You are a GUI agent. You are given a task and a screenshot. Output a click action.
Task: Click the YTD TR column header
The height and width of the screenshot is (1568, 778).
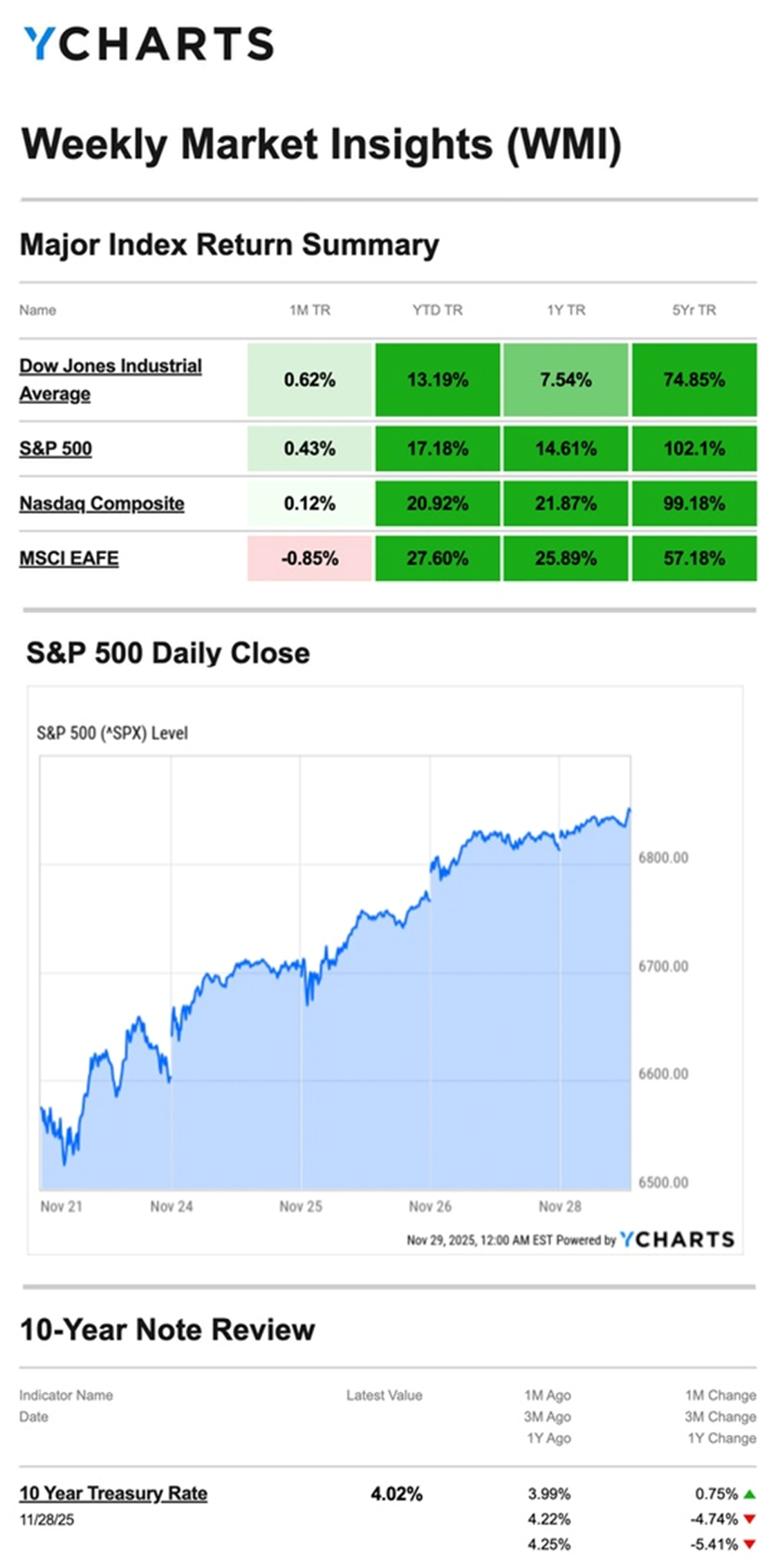point(438,311)
